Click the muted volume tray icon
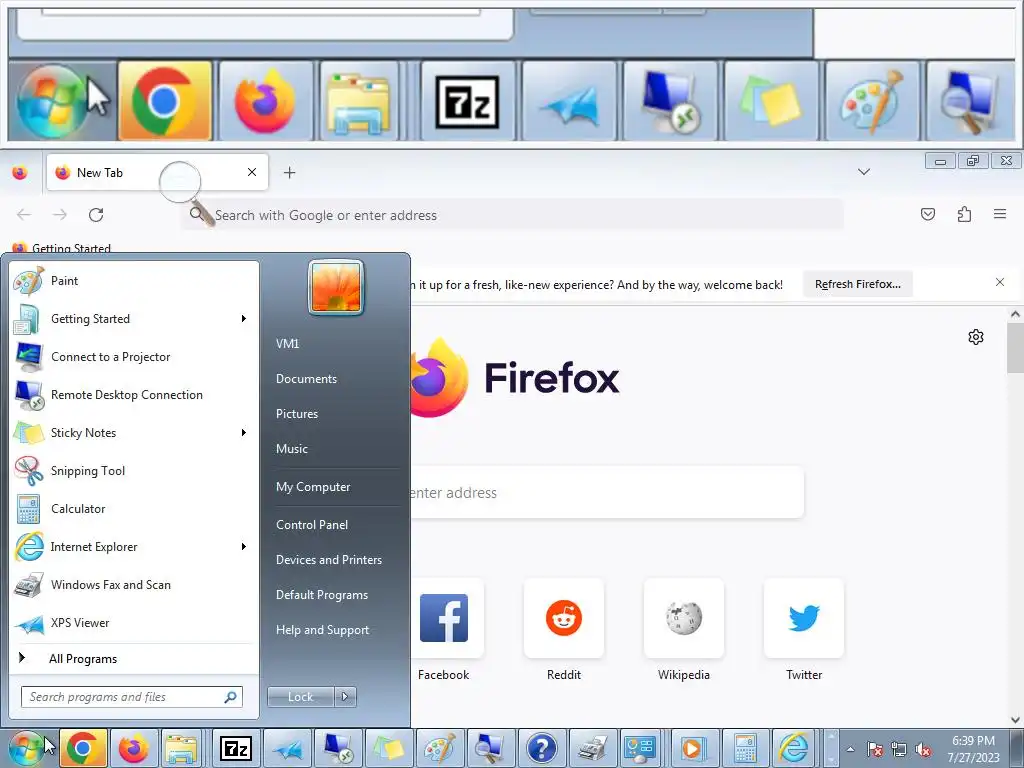 (x=923, y=749)
